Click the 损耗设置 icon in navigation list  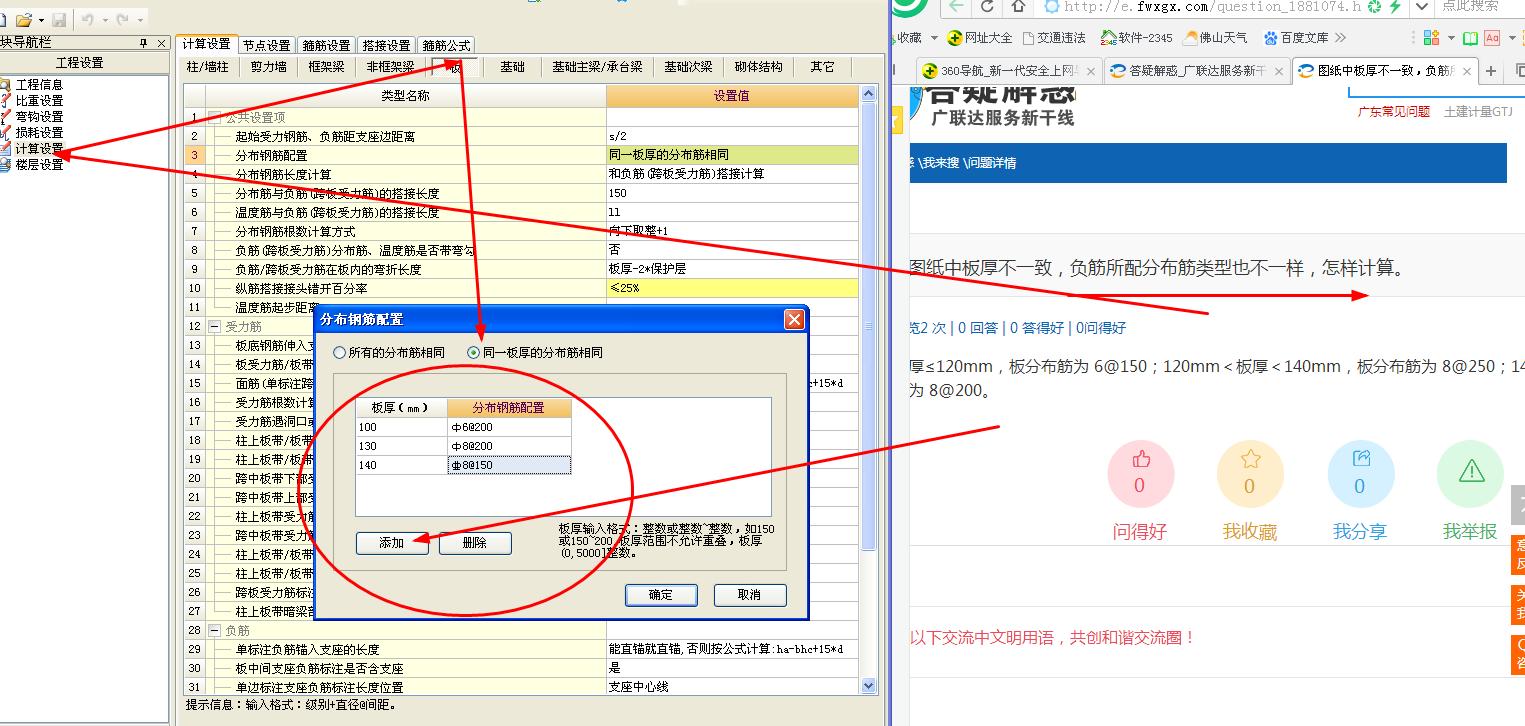tap(6, 133)
